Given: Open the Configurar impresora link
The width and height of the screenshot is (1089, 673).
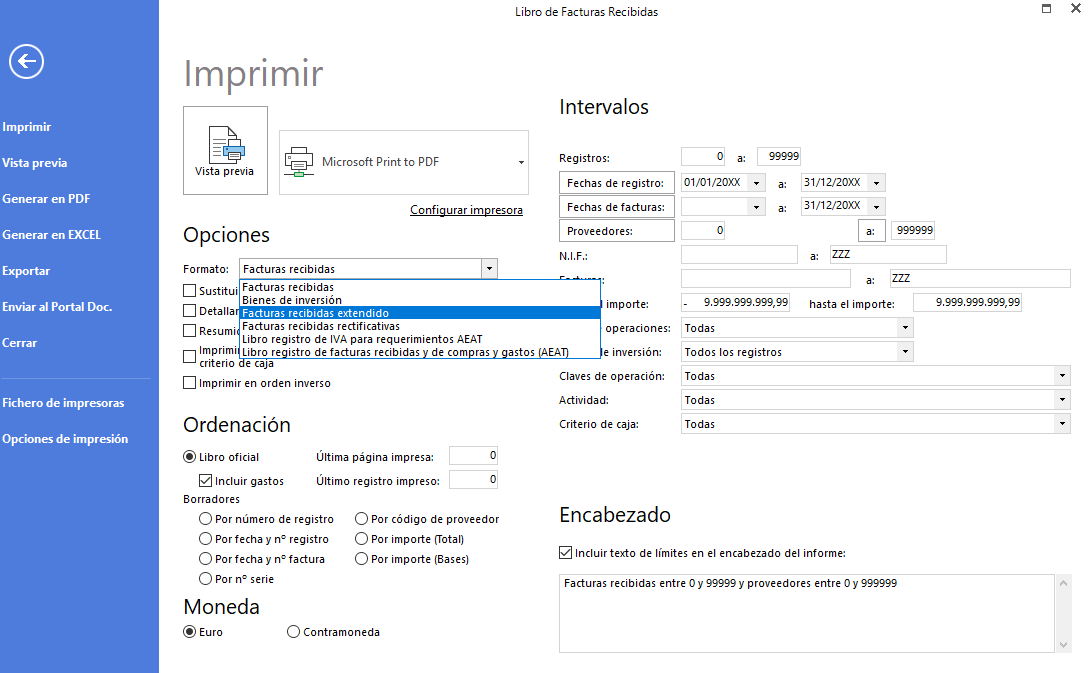Looking at the screenshot, I should pos(466,210).
